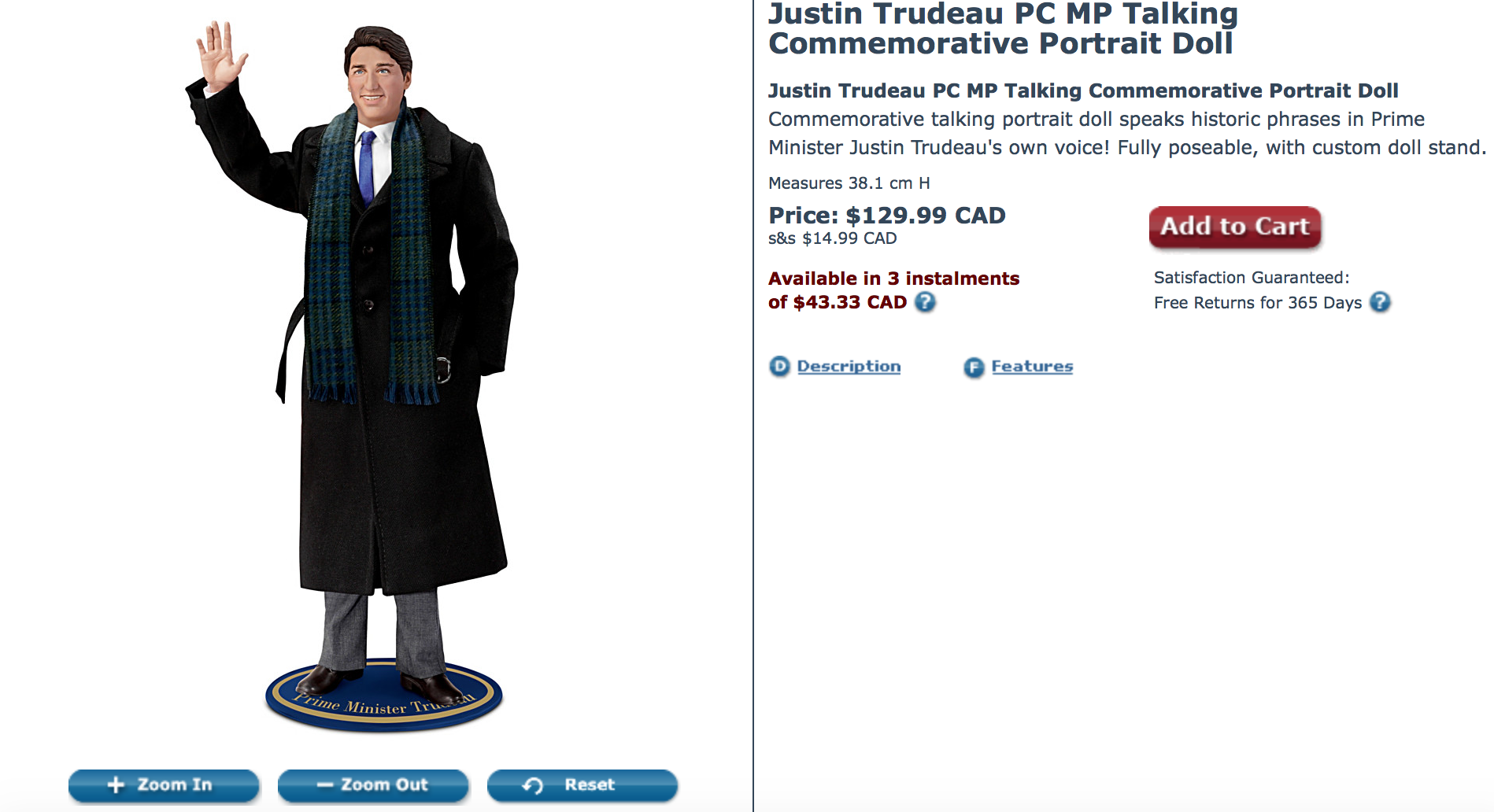The height and width of the screenshot is (812, 1494).
Task: Click the 3 instalments offer text
Action: click(x=893, y=290)
